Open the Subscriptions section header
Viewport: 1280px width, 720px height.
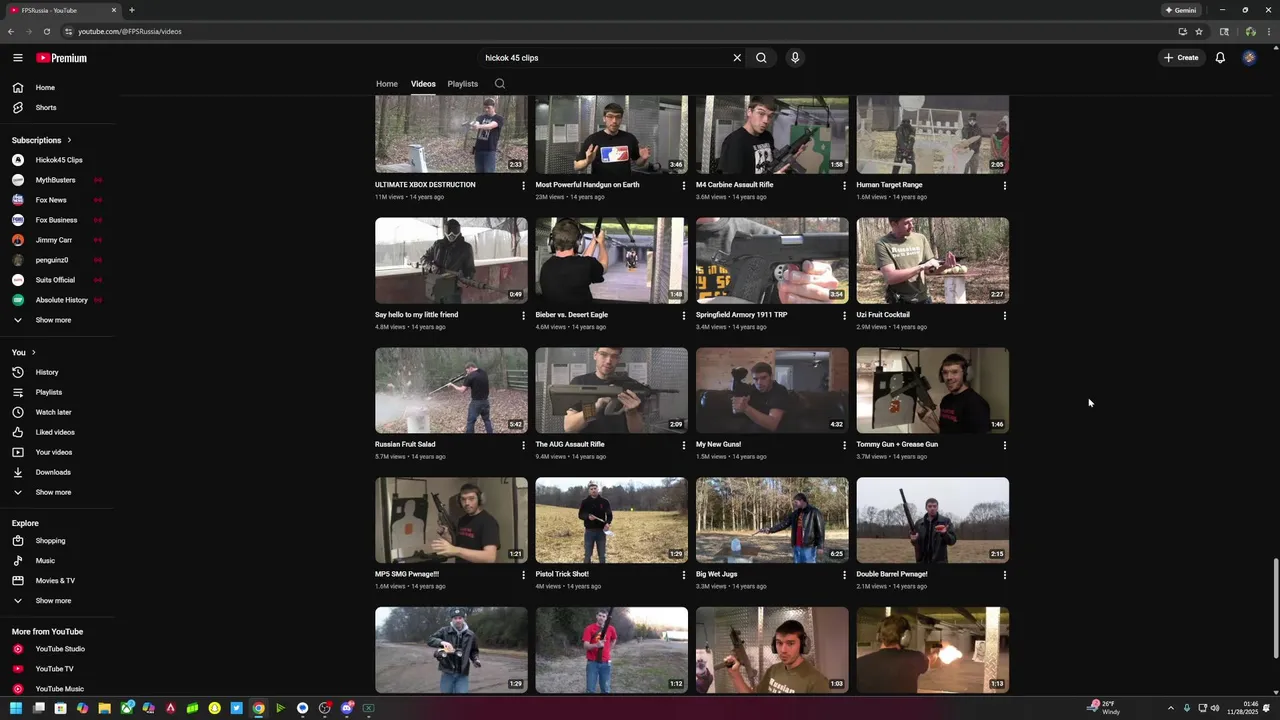click(41, 140)
